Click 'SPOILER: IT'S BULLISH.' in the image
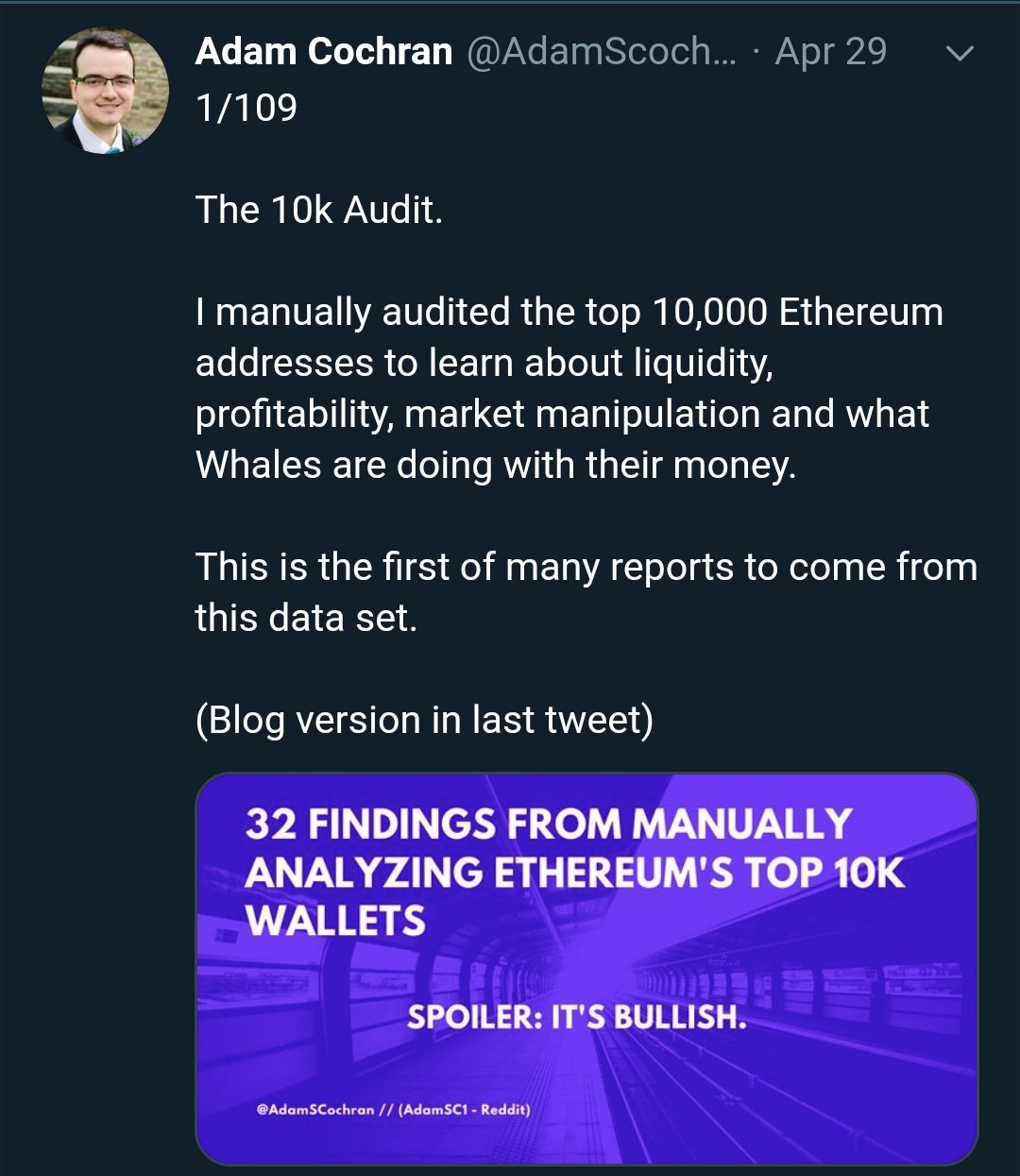1020x1176 pixels. tap(577, 1017)
